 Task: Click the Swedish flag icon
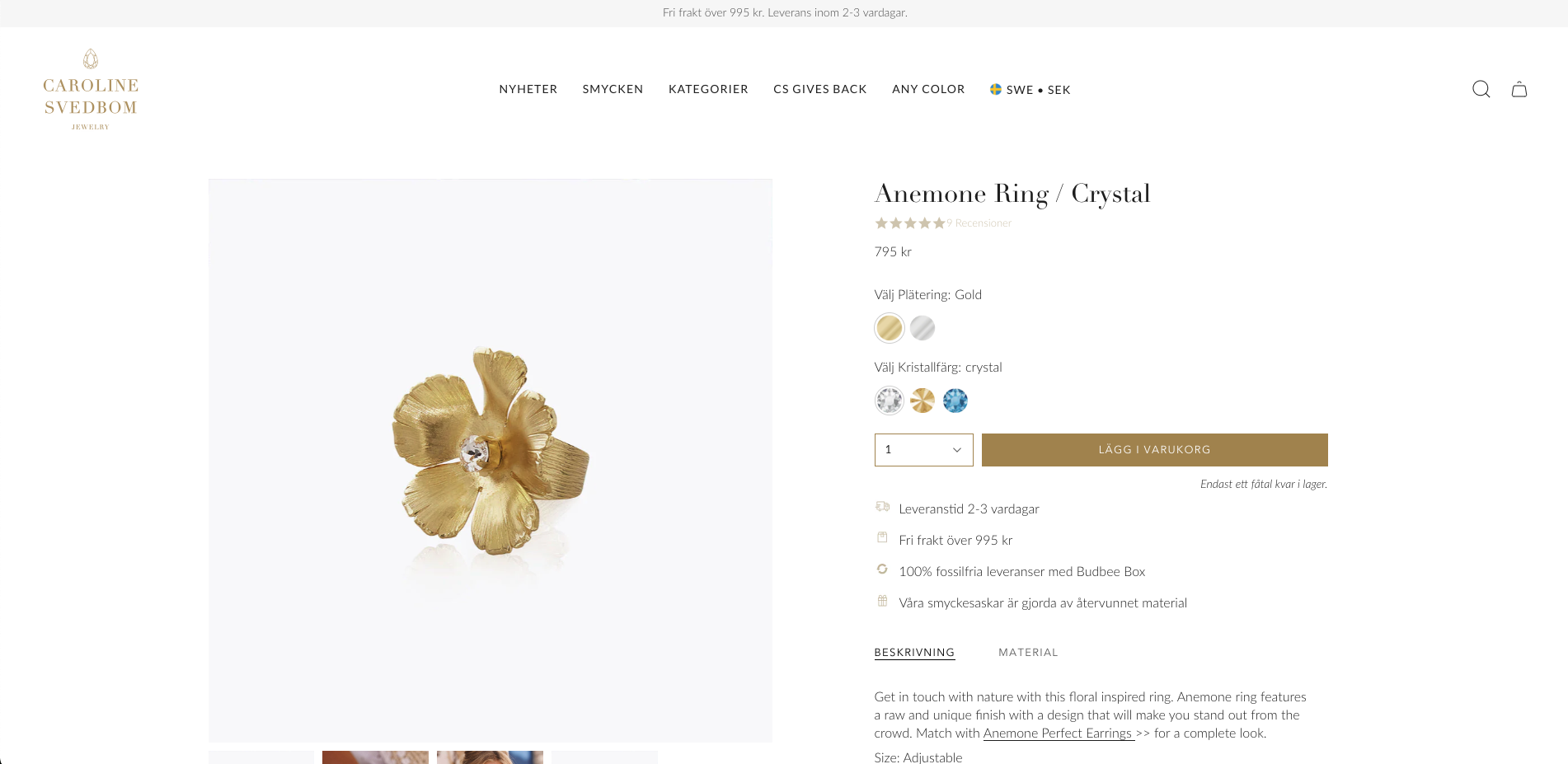(x=996, y=89)
